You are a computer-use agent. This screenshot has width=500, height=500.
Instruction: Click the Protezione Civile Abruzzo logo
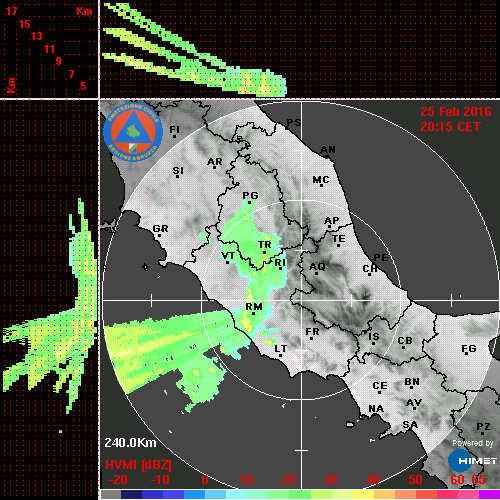click(133, 132)
